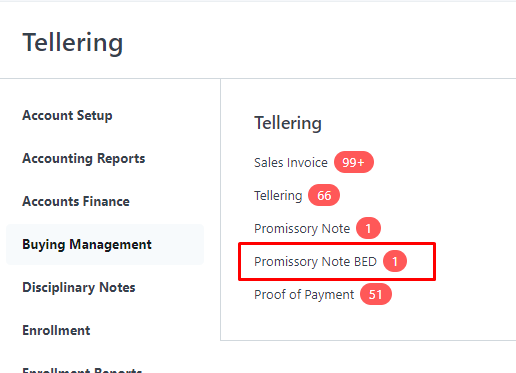516x373 pixels.
Task: Open the Enrollment Reports sidebar item
Action: [x=82, y=370]
